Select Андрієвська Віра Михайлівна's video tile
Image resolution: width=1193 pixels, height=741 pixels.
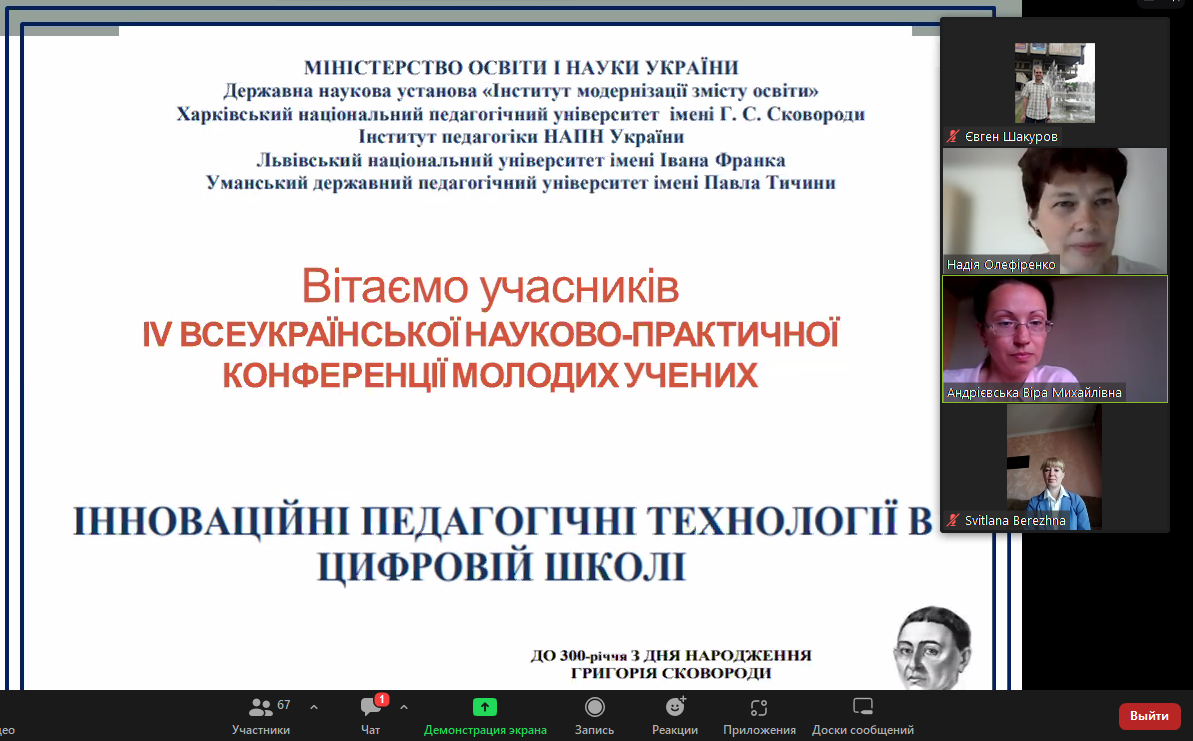1055,339
